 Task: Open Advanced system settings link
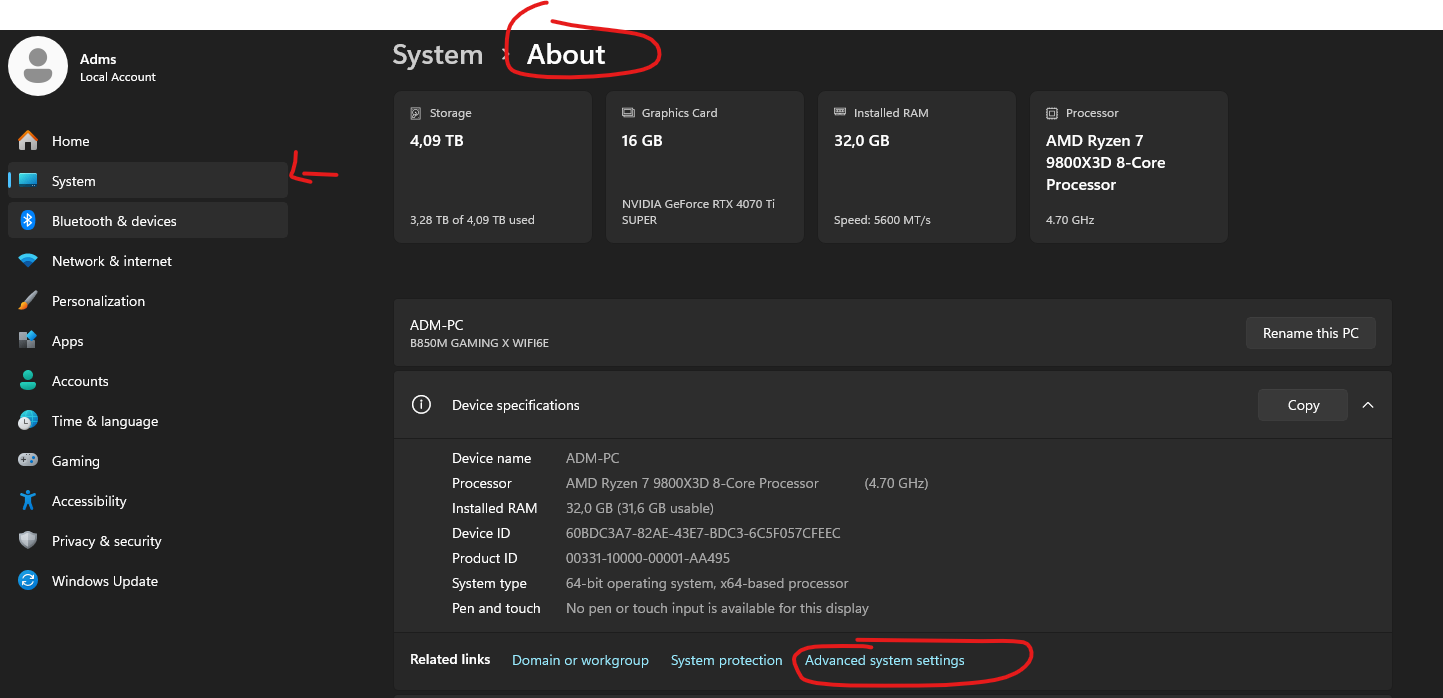coord(885,660)
